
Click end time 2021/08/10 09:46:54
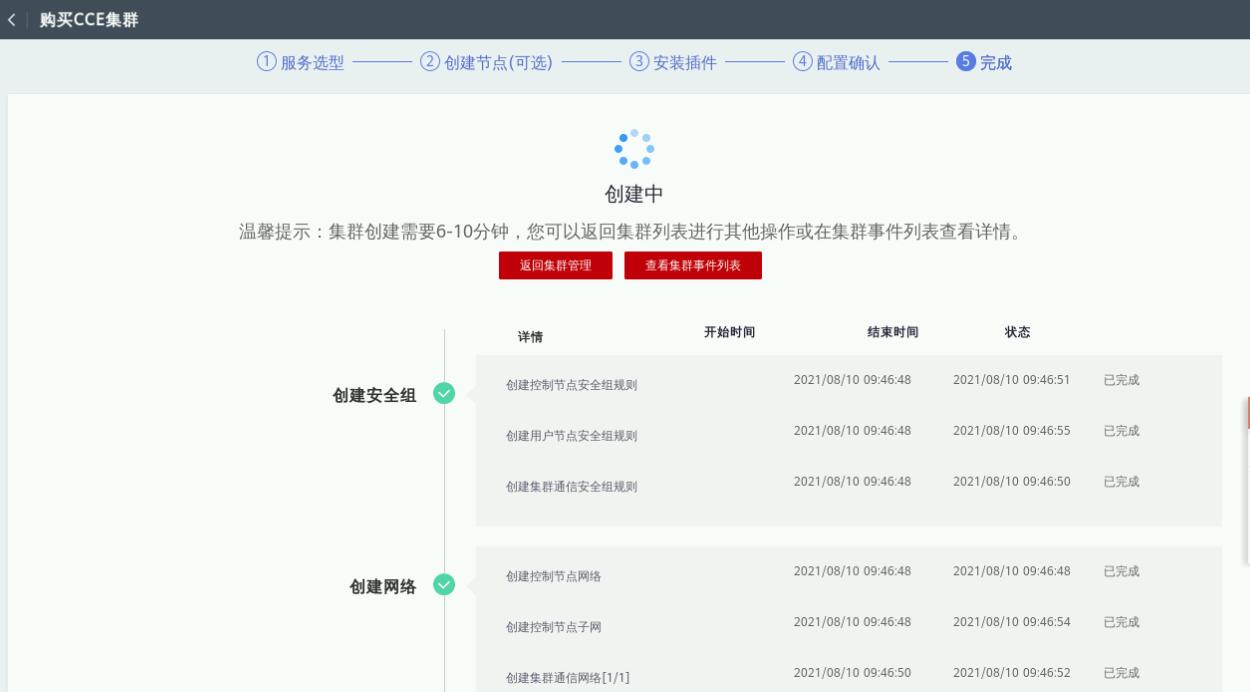coord(1011,622)
